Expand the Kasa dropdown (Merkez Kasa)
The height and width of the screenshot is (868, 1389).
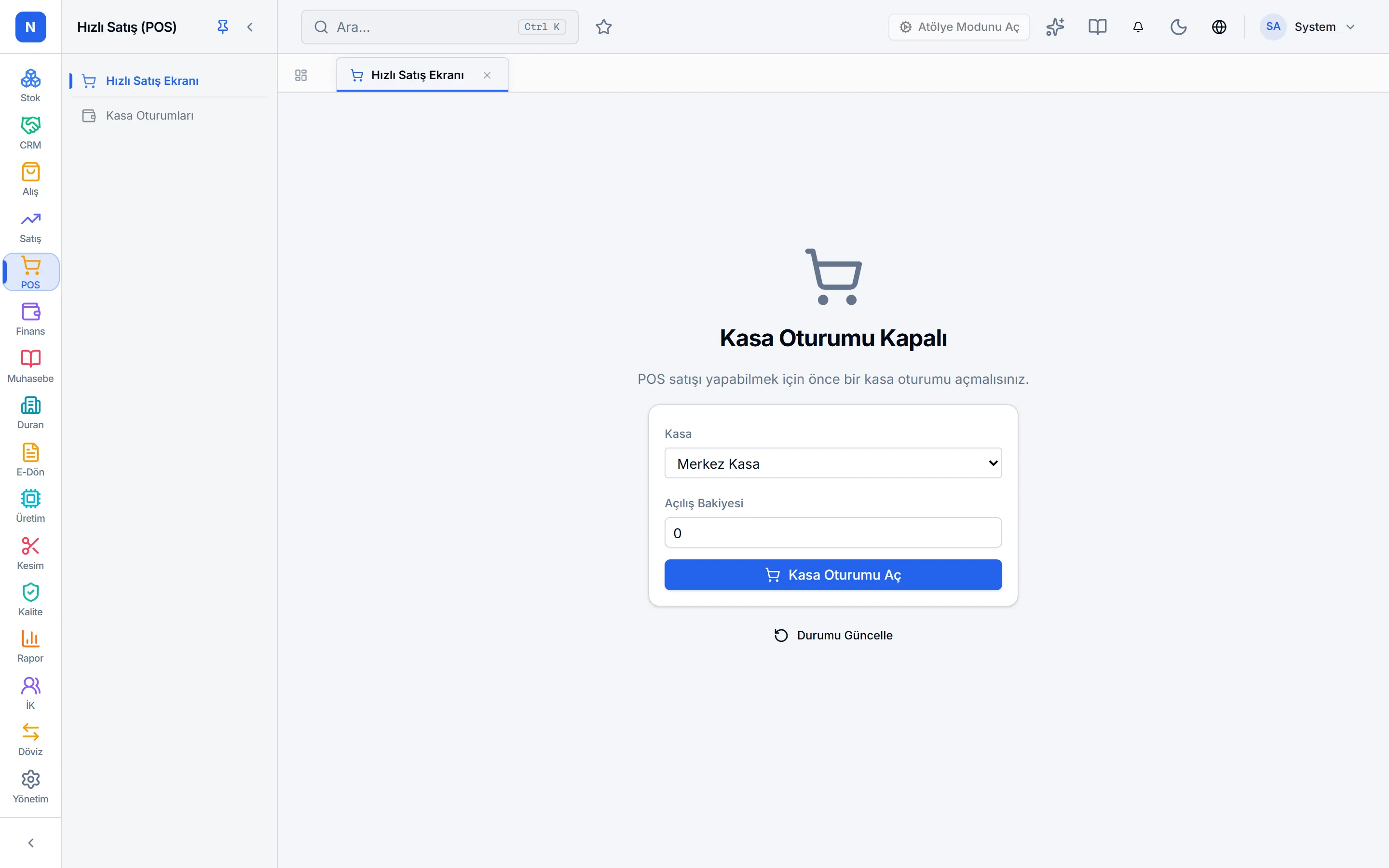pyautogui.click(x=833, y=463)
